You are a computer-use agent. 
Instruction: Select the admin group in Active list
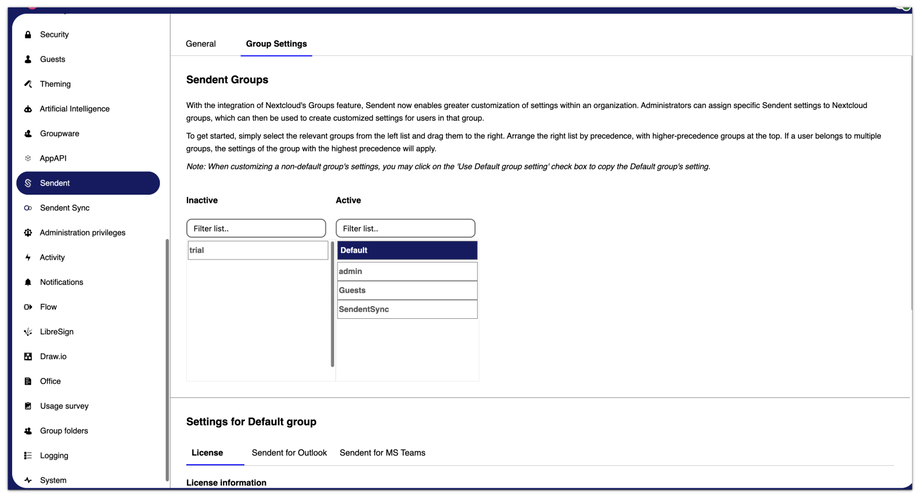click(407, 271)
